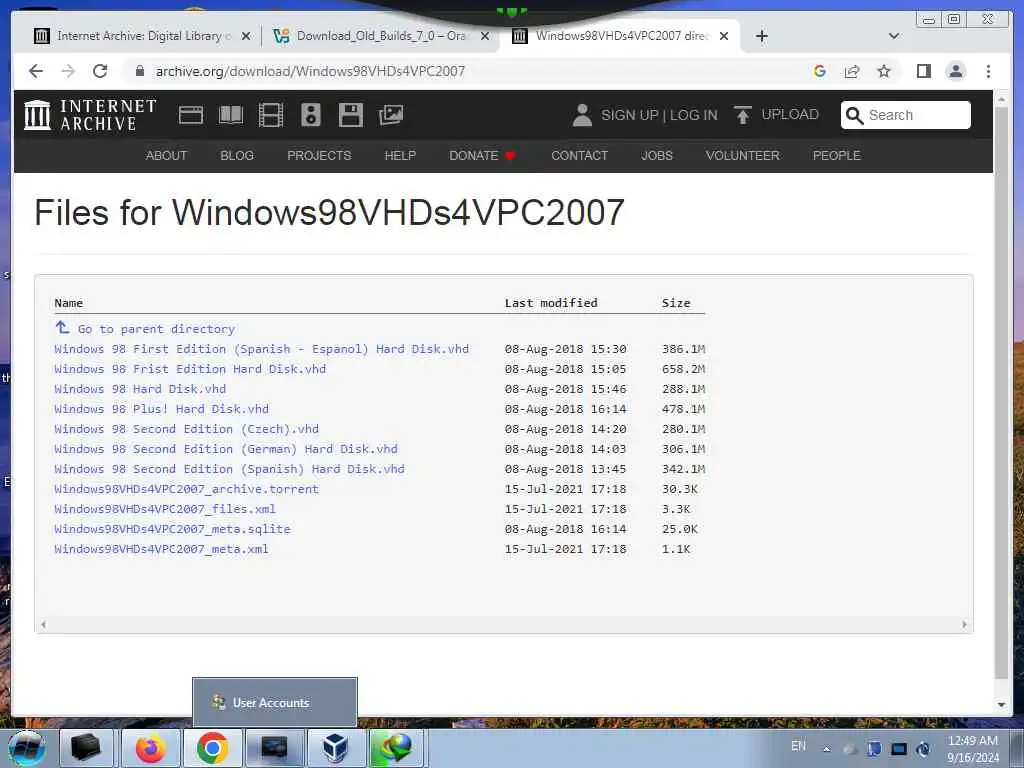The image size is (1024, 768).
Task: Click the Google icon in the address bar
Action: [820, 71]
